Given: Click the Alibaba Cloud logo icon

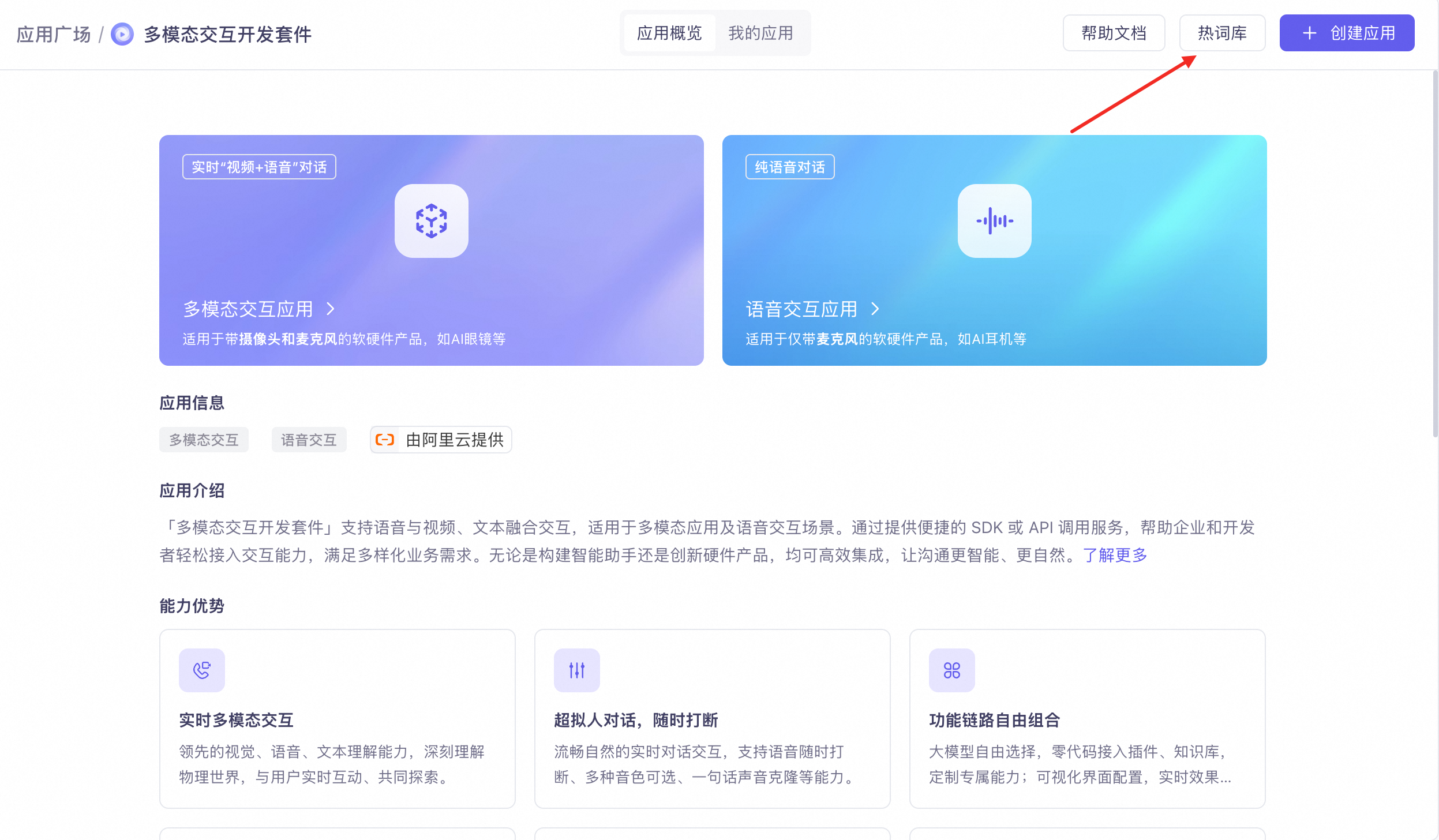Looking at the screenshot, I should point(385,440).
